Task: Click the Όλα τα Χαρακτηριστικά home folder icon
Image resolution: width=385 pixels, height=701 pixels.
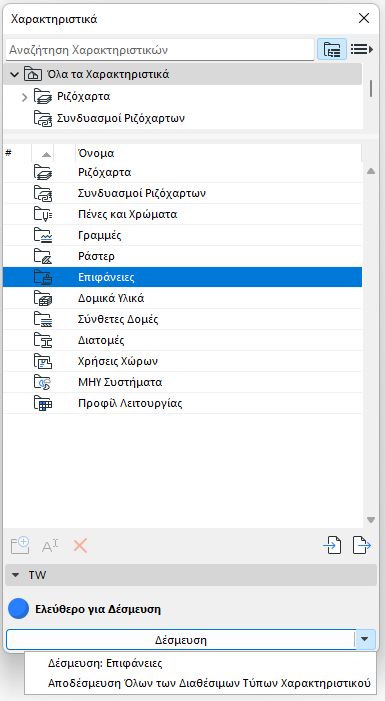Action: [x=33, y=74]
